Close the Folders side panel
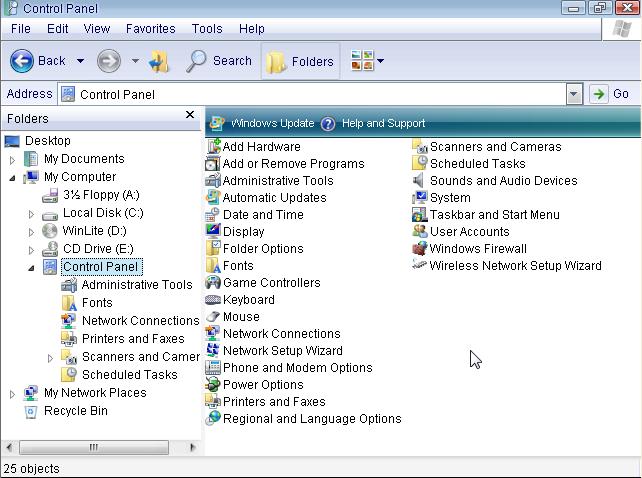The height and width of the screenshot is (478, 642). point(190,116)
